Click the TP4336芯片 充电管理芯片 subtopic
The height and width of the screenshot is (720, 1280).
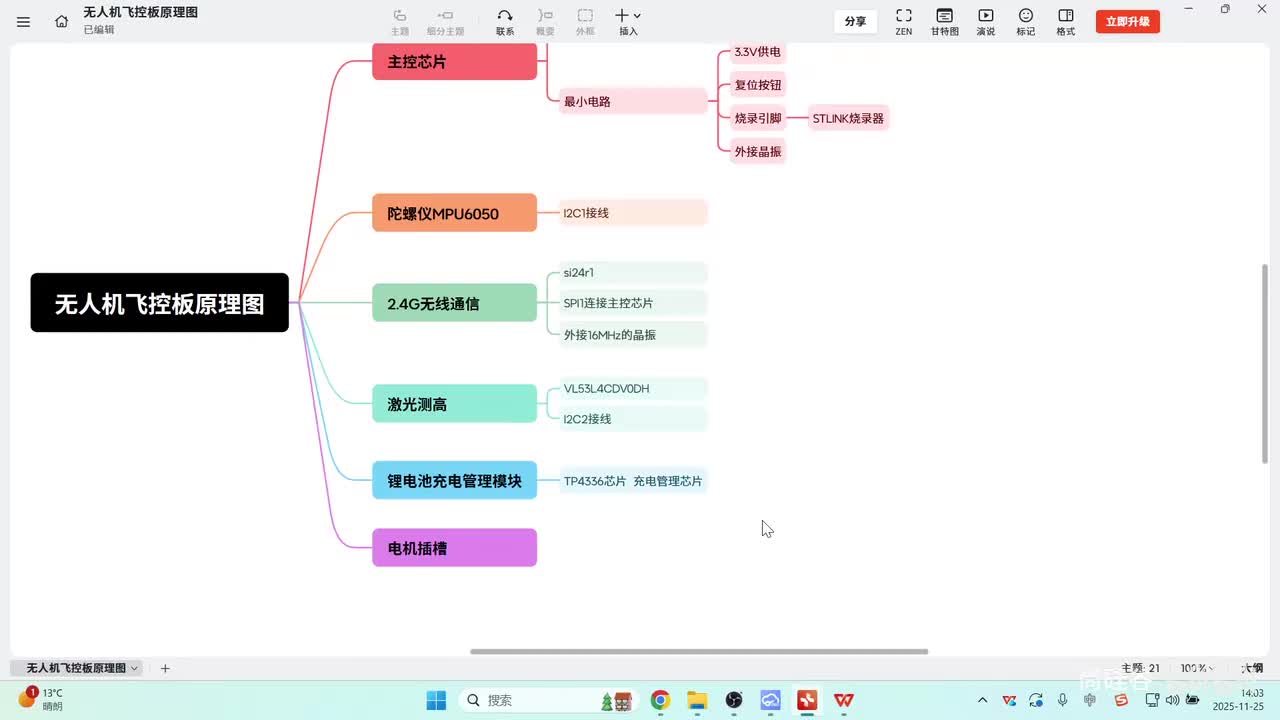tap(633, 481)
